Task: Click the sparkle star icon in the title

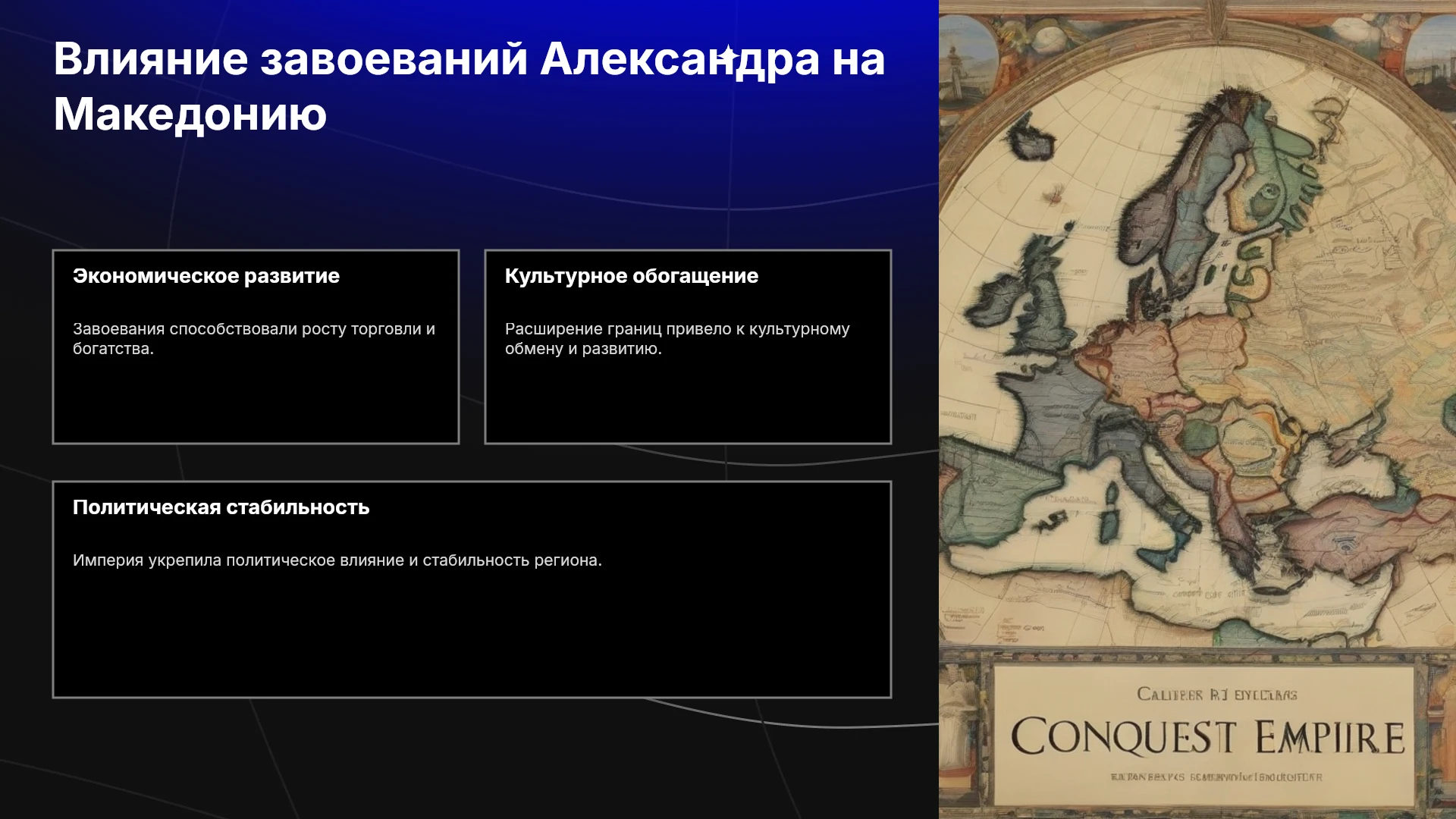Action: tap(728, 55)
